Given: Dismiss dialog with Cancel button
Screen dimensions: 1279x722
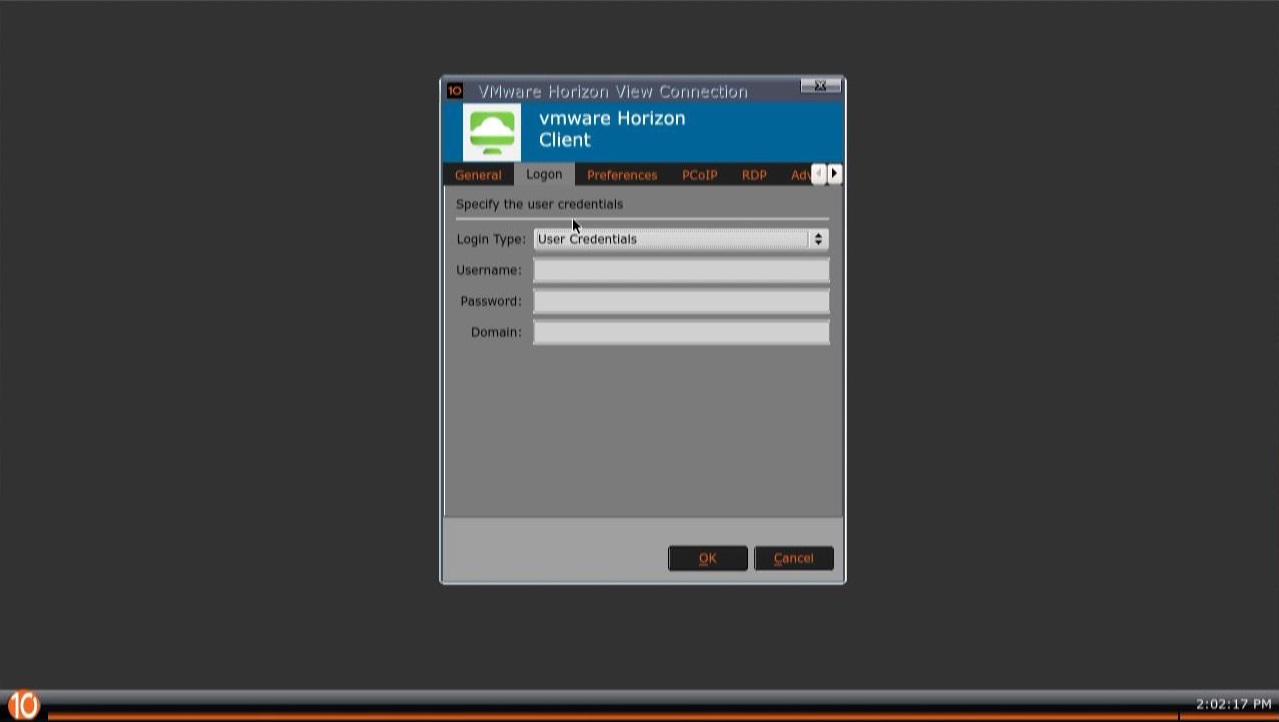Looking at the screenshot, I should 794,558.
